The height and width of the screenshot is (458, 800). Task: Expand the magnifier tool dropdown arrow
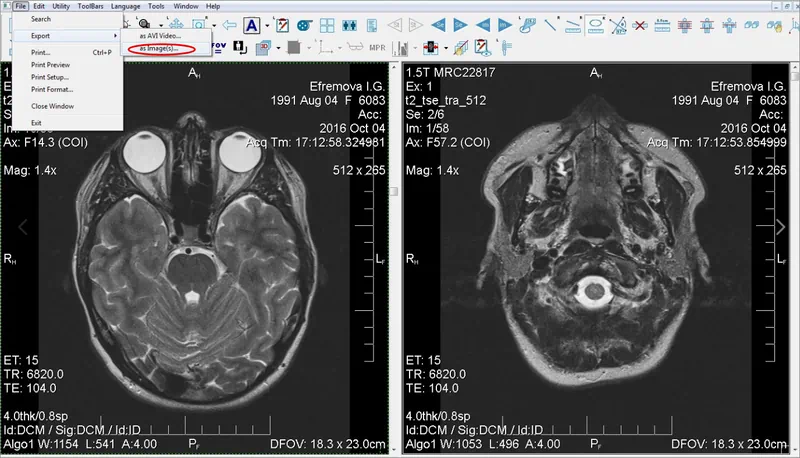pyautogui.click(x=160, y=25)
